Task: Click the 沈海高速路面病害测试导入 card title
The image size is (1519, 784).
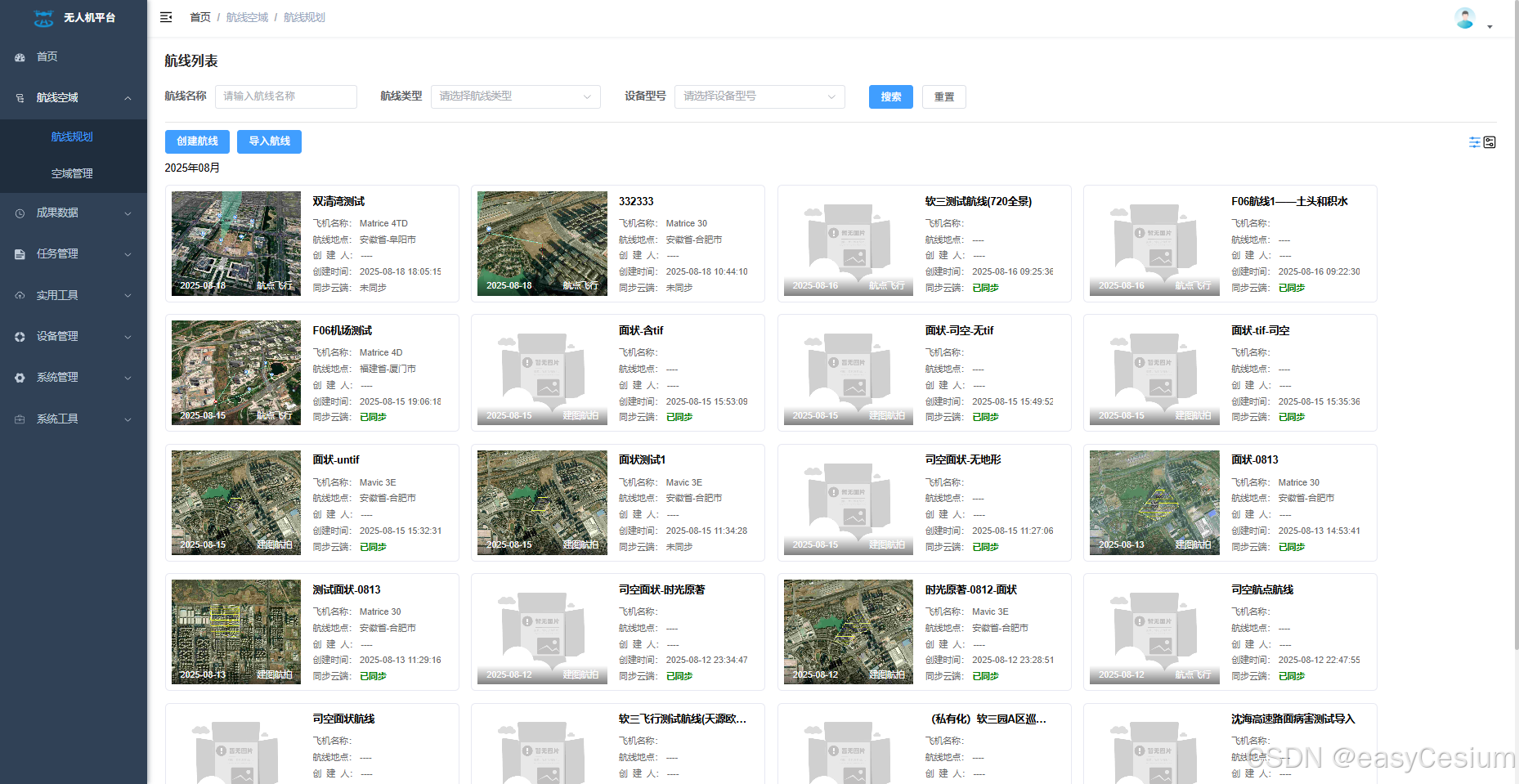Action: click(1293, 719)
